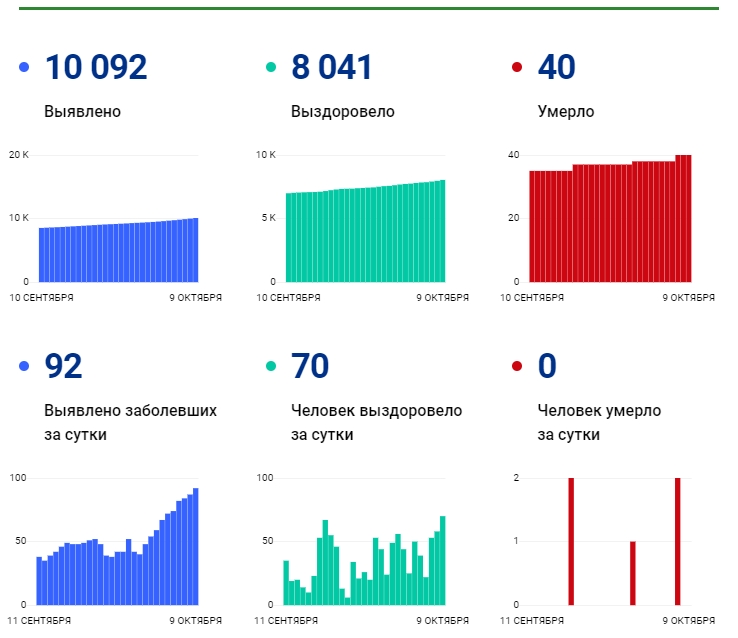Select the recovered total 8 041
Viewport: 738px width, 638px height.
pos(332,67)
